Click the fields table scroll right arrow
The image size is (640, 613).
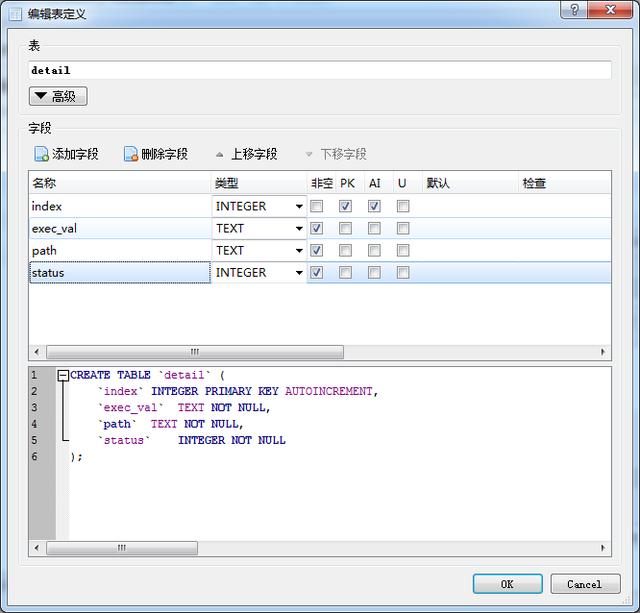coord(603,352)
